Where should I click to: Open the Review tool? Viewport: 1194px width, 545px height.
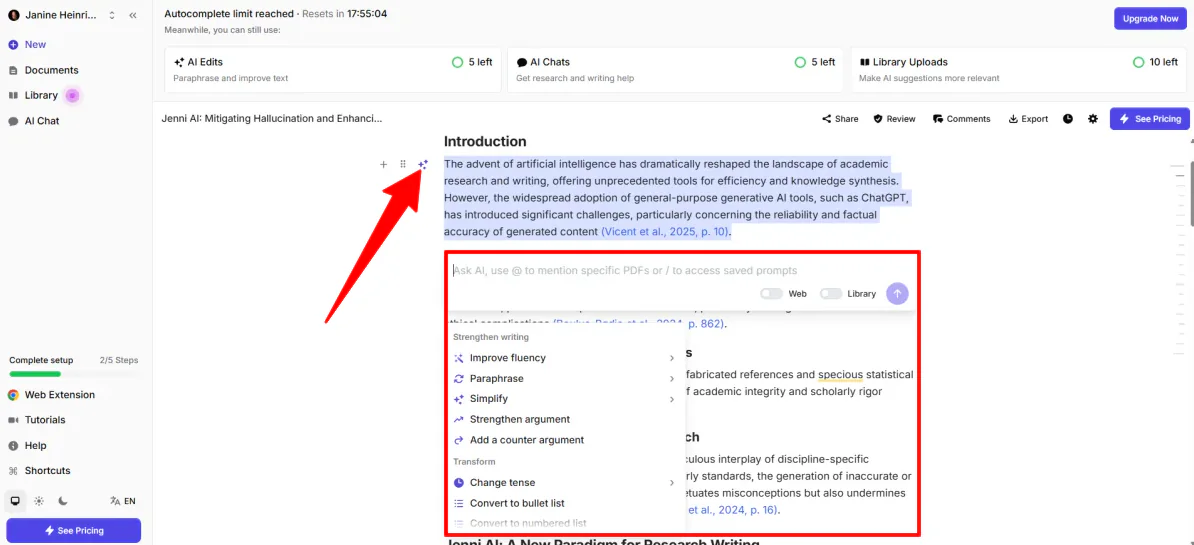894,119
